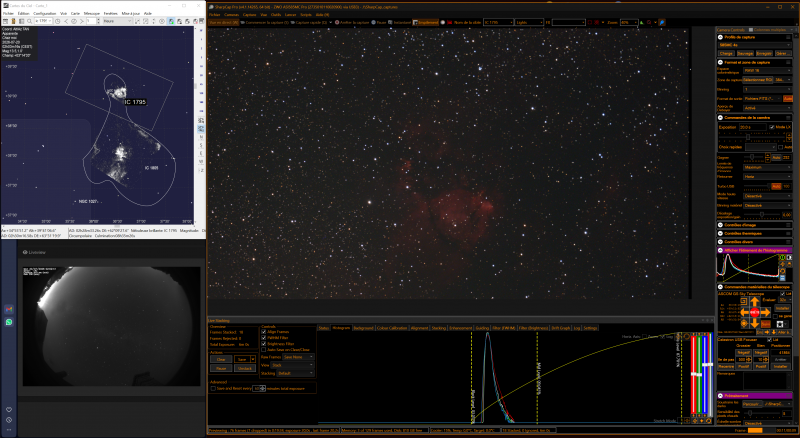Click the target crosshair icon below telescope arrows
The width and height of the screenshot is (800, 438).
[x=744, y=323]
